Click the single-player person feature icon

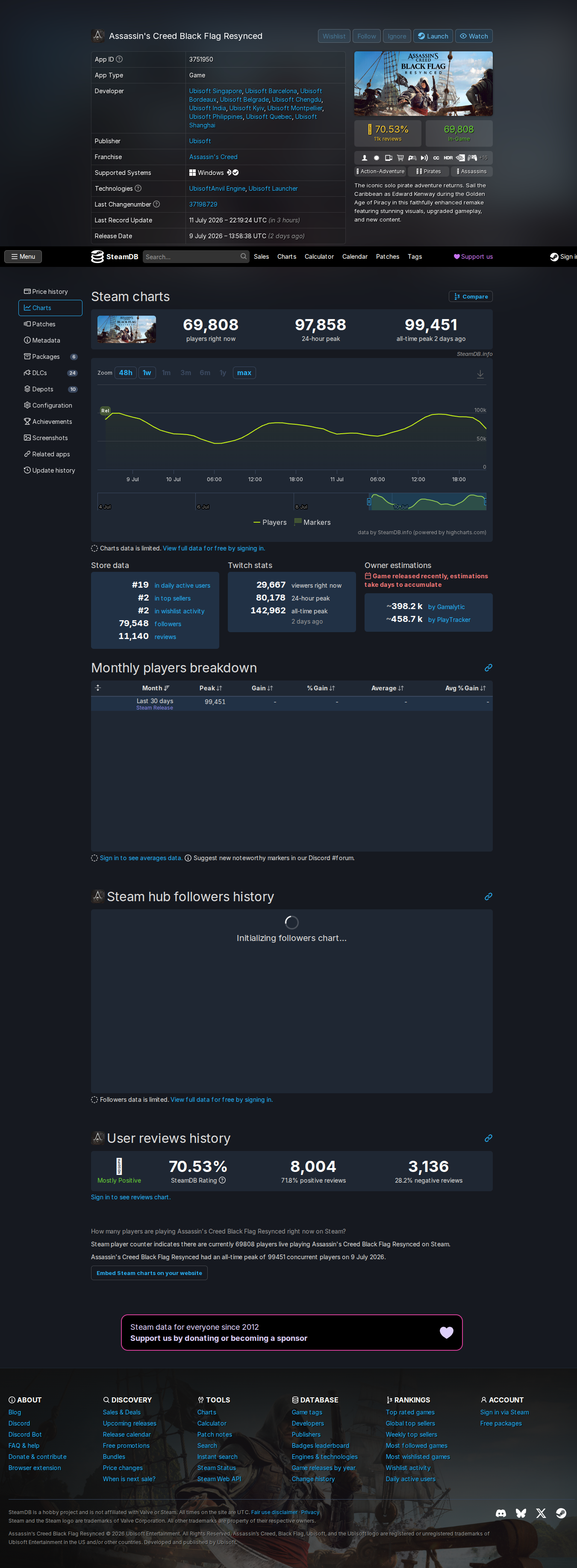pos(364,158)
